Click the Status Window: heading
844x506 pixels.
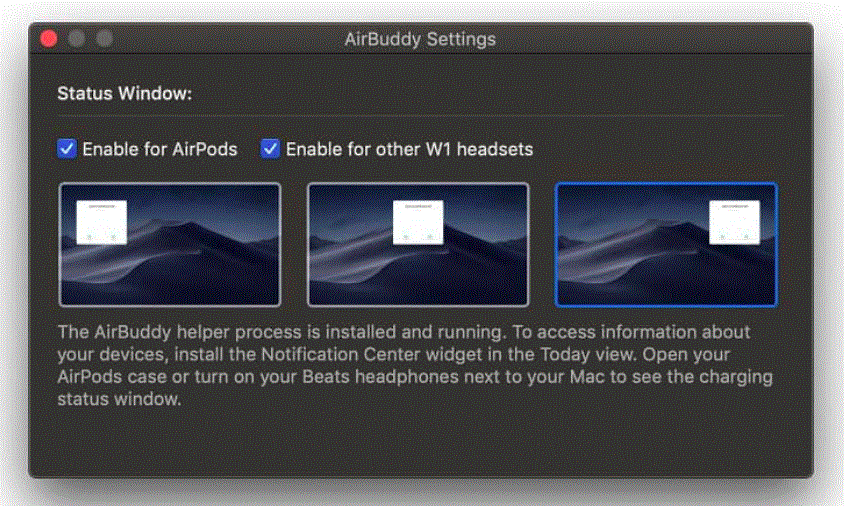click(x=124, y=93)
